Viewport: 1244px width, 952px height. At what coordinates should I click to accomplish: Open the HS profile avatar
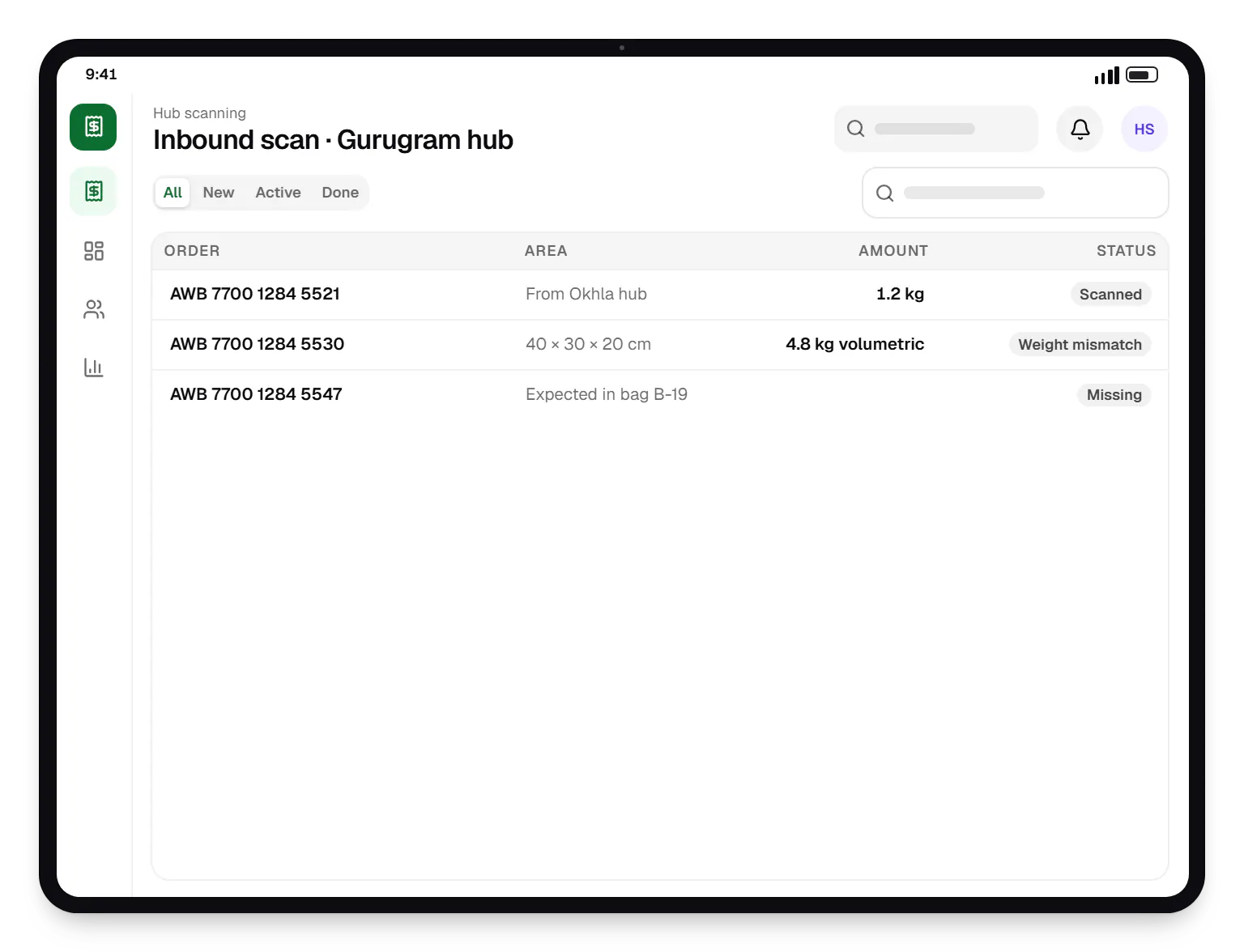[x=1144, y=129]
